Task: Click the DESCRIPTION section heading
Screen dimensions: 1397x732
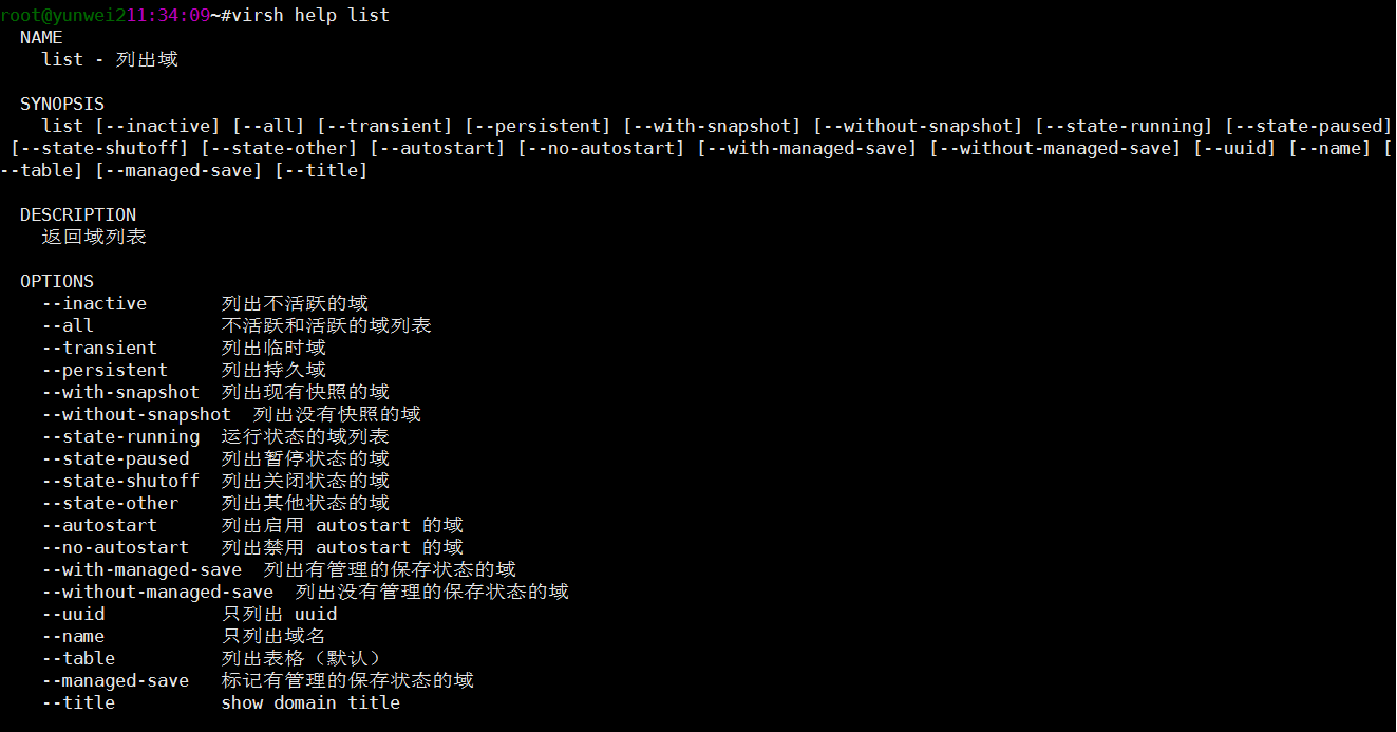Action: [x=78, y=215]
